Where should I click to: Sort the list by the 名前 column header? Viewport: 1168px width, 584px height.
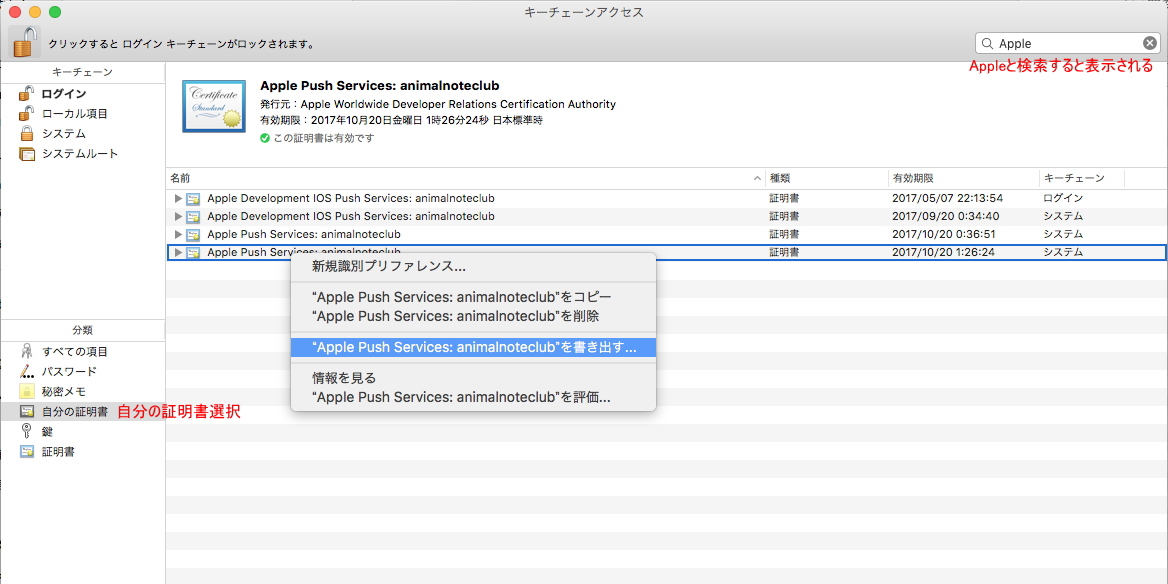point(466,179)
